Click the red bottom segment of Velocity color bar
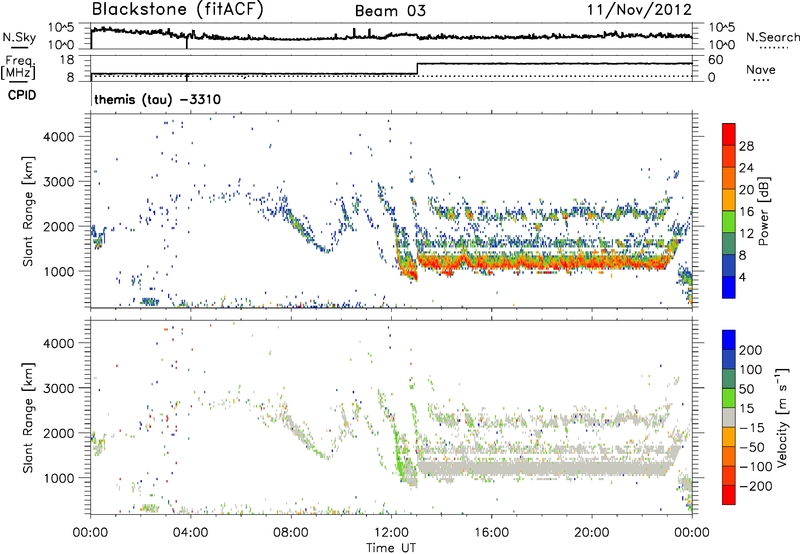Viewport: 800px width, 554px height. pos(729,495)
